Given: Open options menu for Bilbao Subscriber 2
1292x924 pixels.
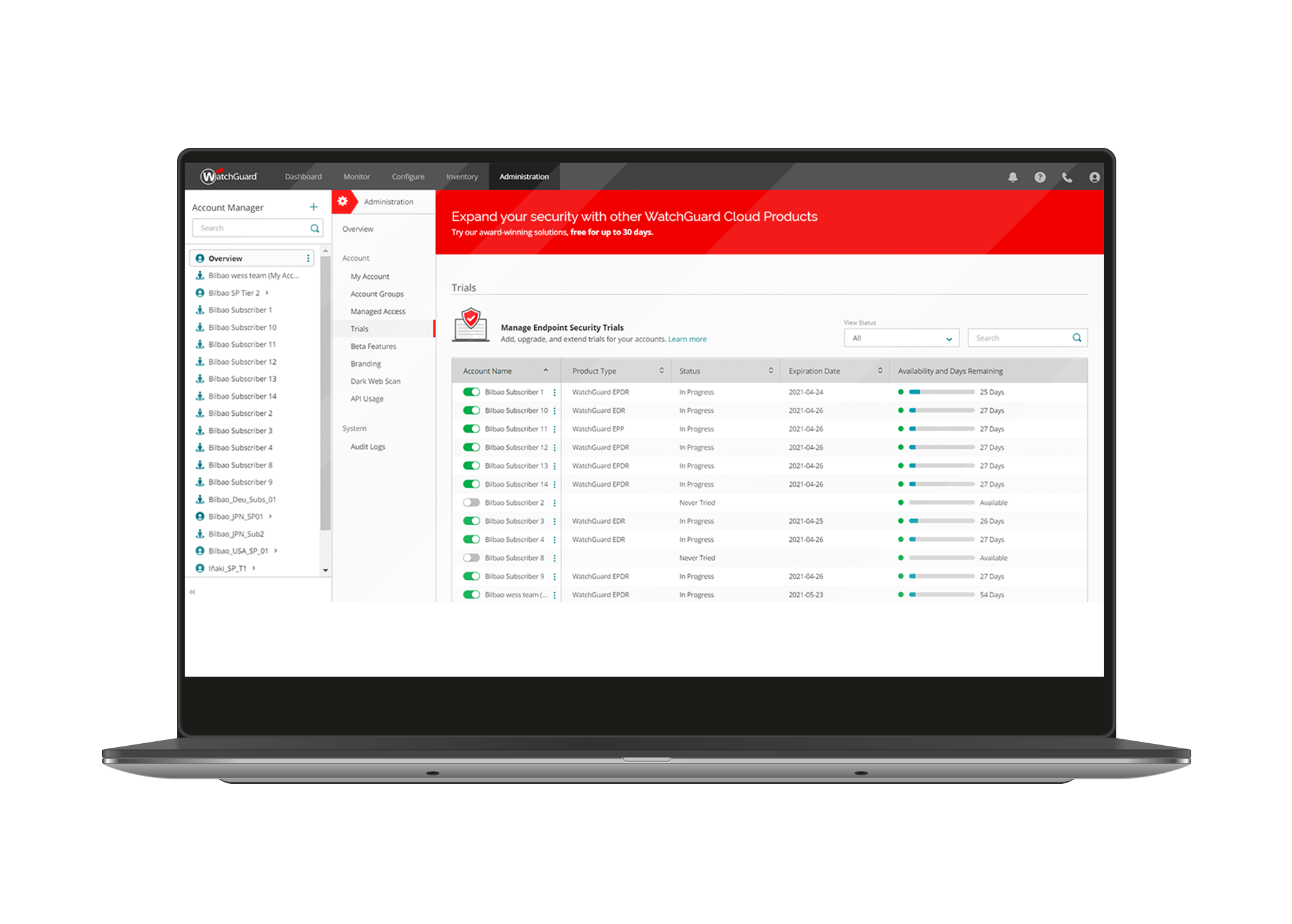Looking at the screenshot, I should [554, 502].
